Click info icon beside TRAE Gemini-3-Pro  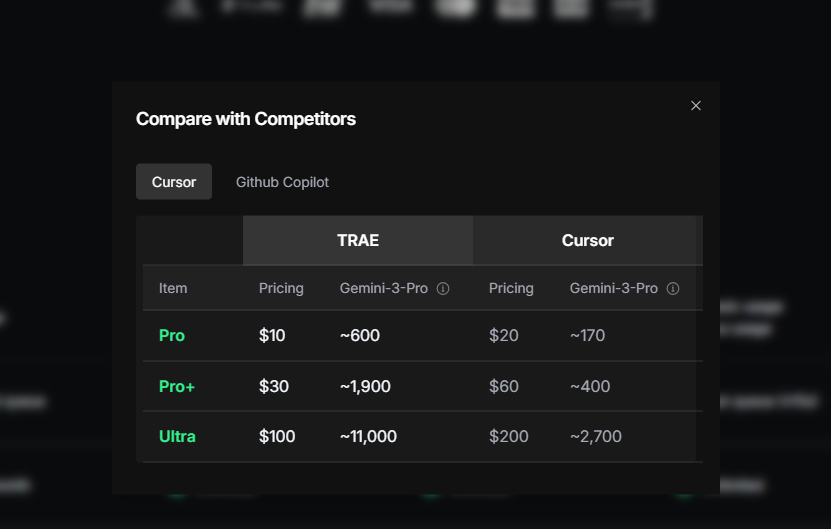click(443, 288)
